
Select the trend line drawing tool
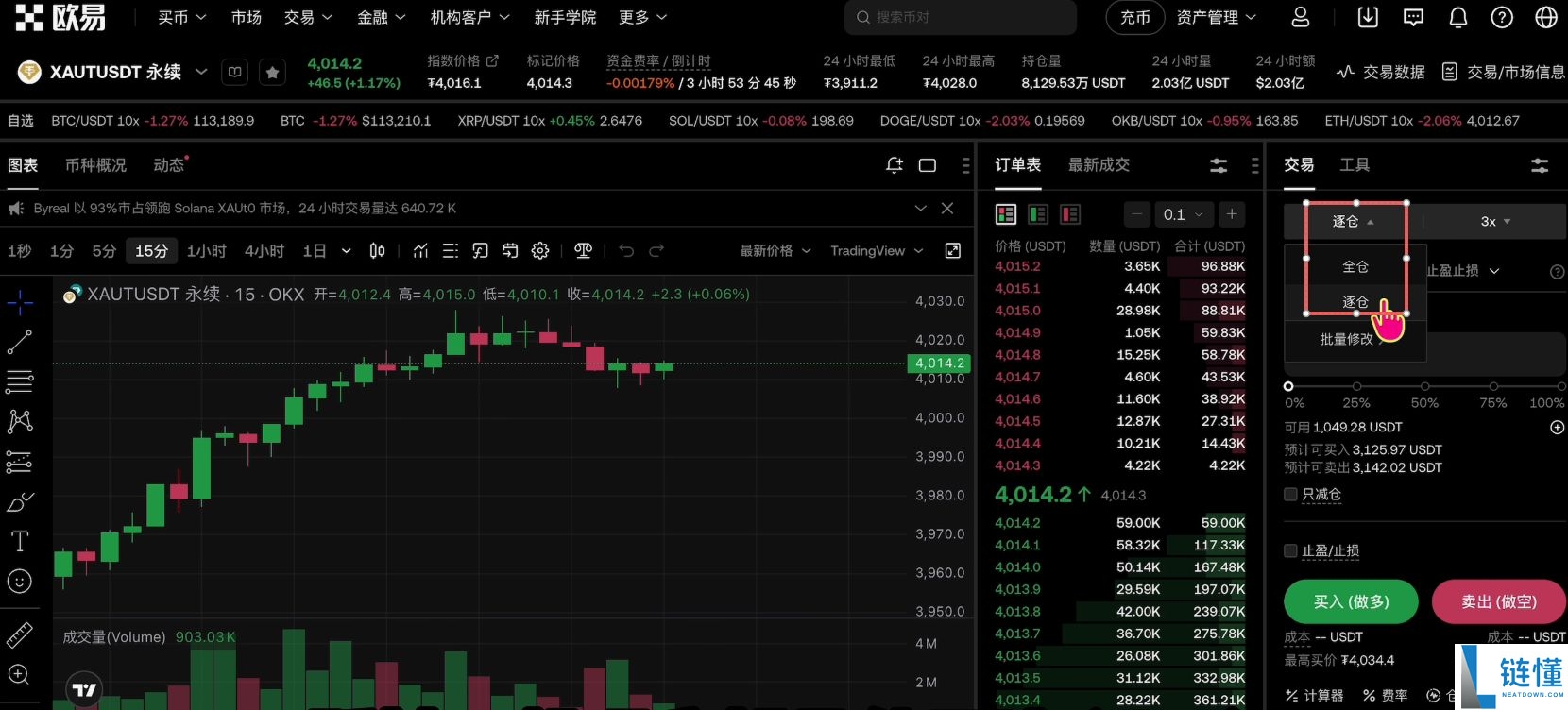[20, 342]
